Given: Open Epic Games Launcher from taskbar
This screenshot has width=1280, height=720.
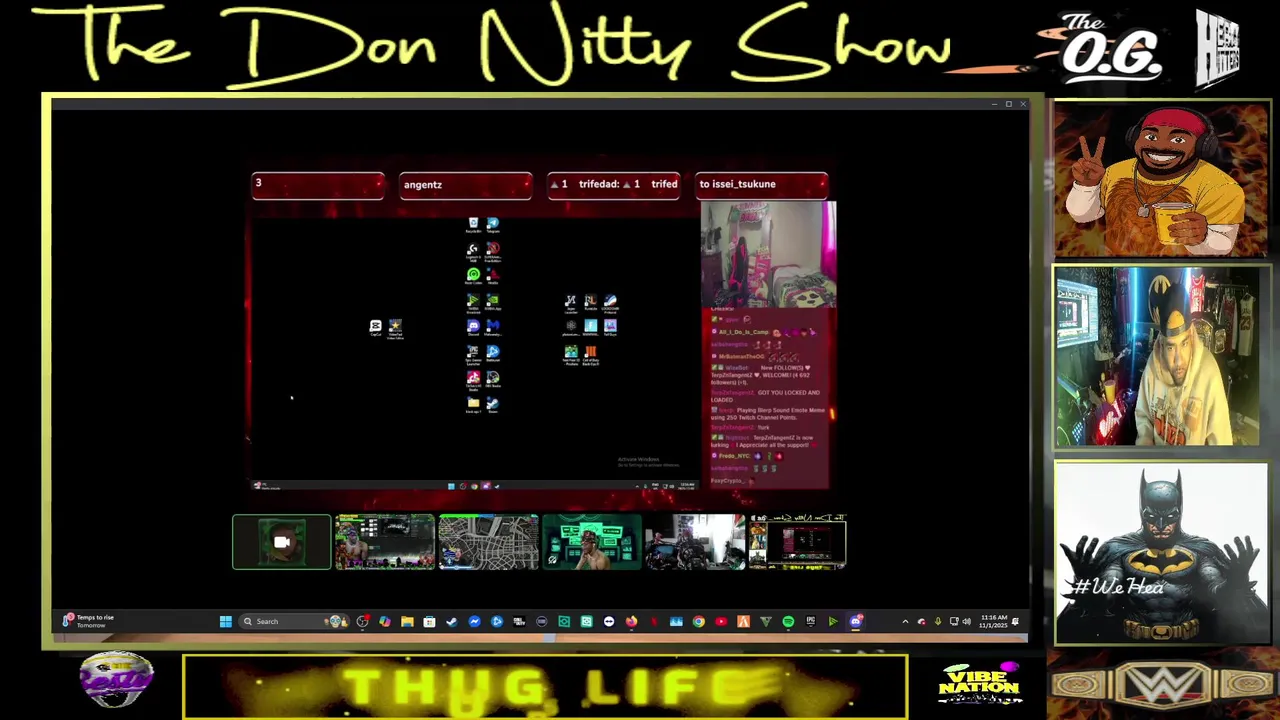Looking at the screenshot, I should [810, 621].
